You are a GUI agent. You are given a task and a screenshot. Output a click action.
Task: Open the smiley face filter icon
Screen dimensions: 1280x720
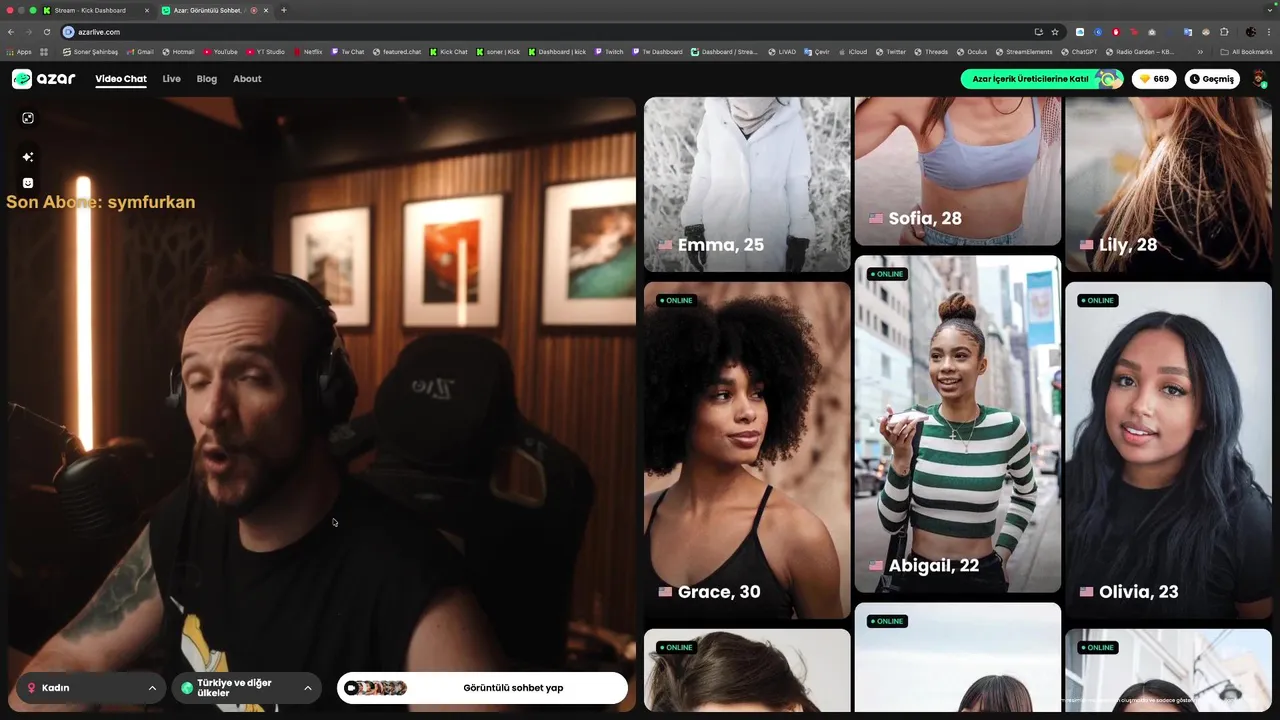click(28, 183)
